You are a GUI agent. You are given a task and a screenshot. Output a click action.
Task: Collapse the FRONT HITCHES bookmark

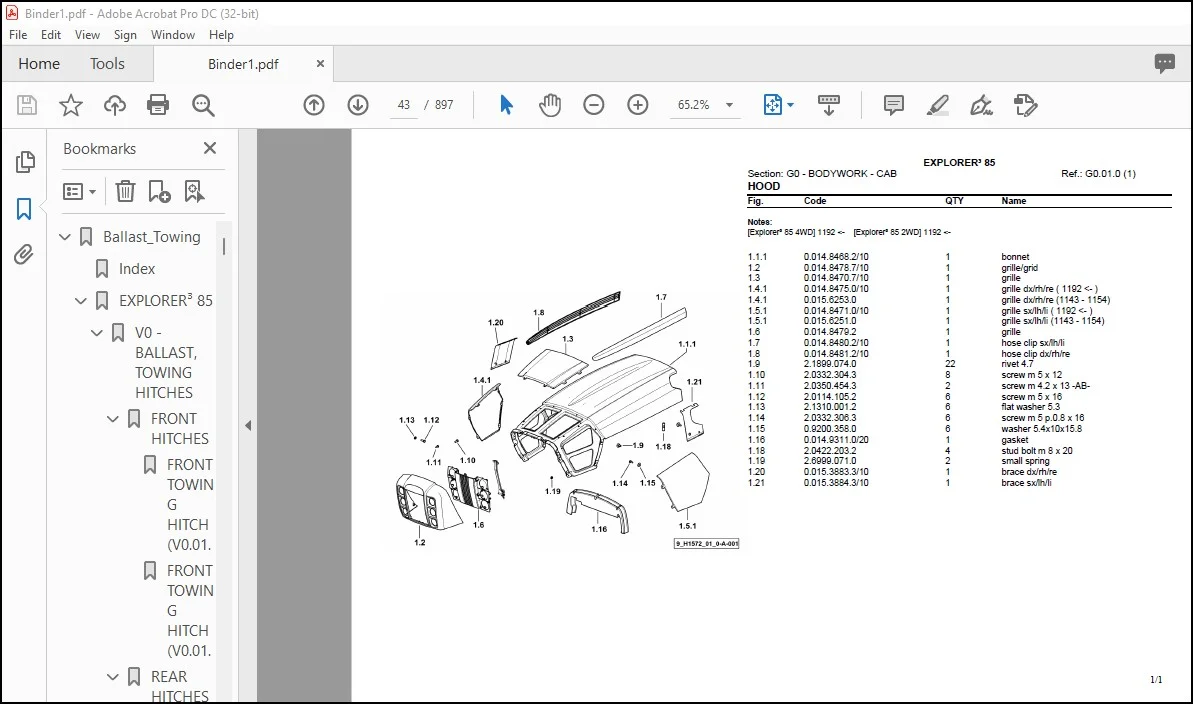point(113,419)
